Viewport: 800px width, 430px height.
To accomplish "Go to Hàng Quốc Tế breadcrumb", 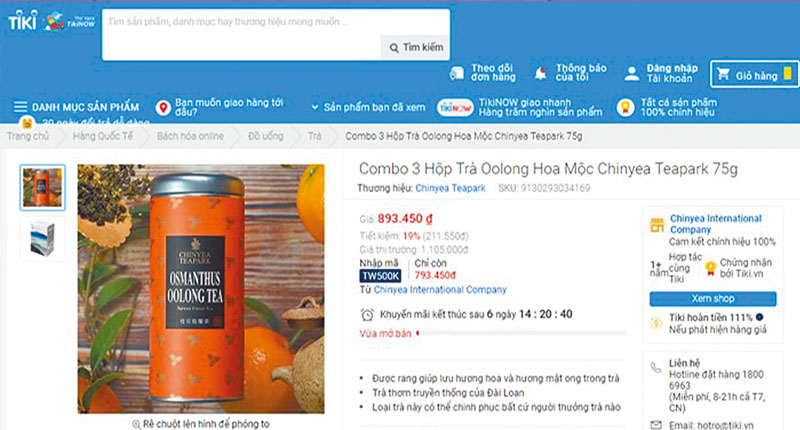I will point(103,136).
